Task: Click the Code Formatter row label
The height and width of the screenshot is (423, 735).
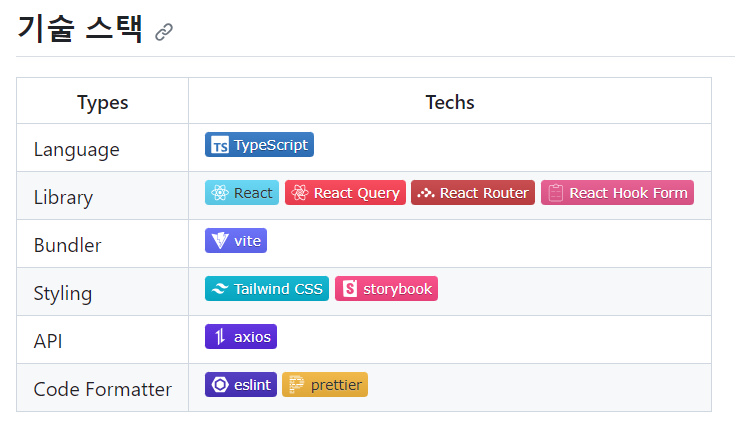Action: (103, 389)
